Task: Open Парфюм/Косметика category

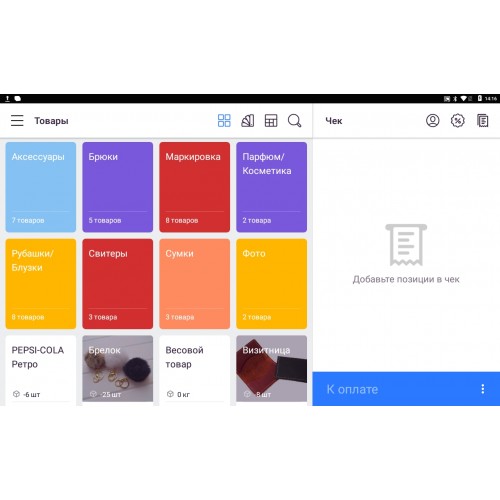Action: point(272,187)
